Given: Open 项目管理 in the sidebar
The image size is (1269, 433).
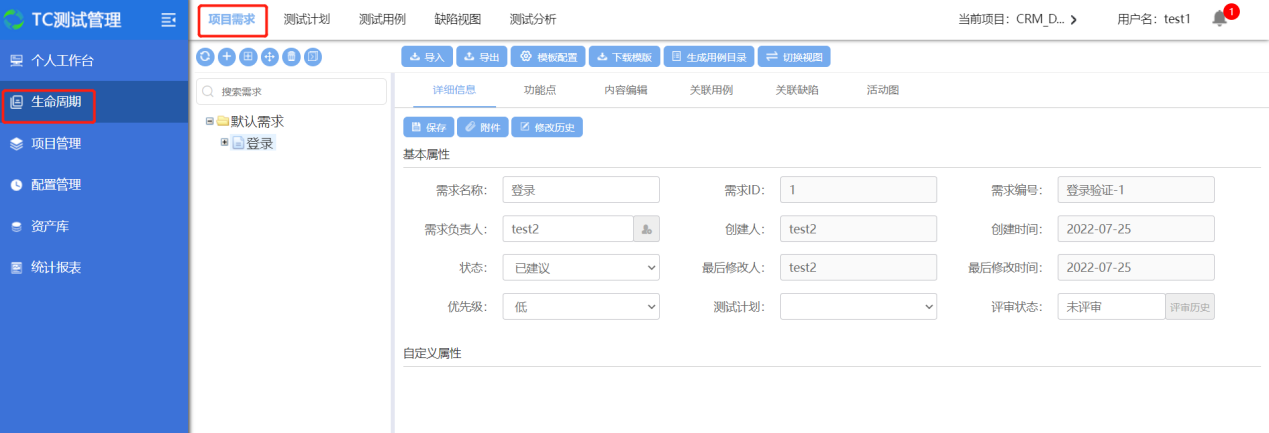Looking at the screenshot, I should point(94,143).
